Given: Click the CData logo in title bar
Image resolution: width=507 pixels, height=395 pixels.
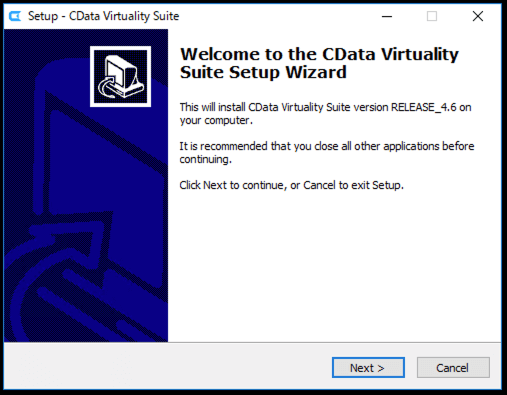Looking at the screenshot, I should point(15,16).
